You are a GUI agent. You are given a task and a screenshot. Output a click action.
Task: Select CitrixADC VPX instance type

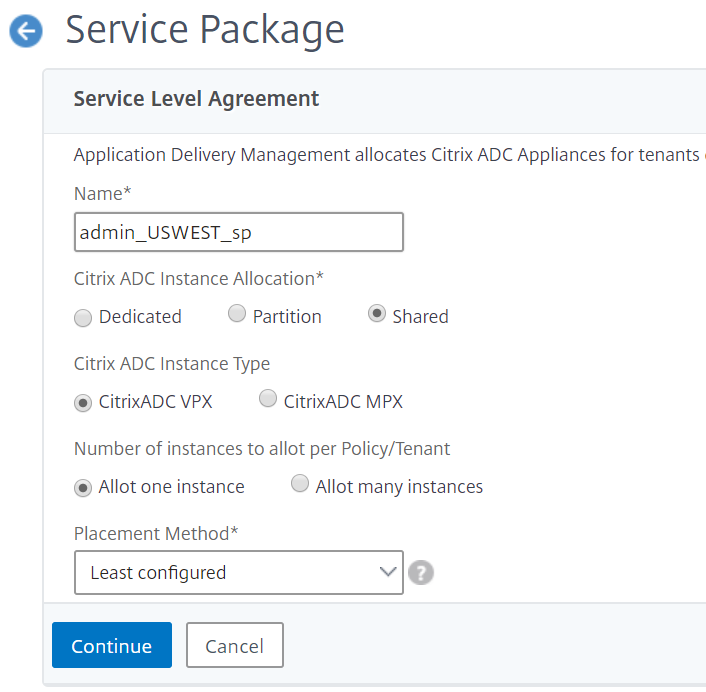(83, 403)
